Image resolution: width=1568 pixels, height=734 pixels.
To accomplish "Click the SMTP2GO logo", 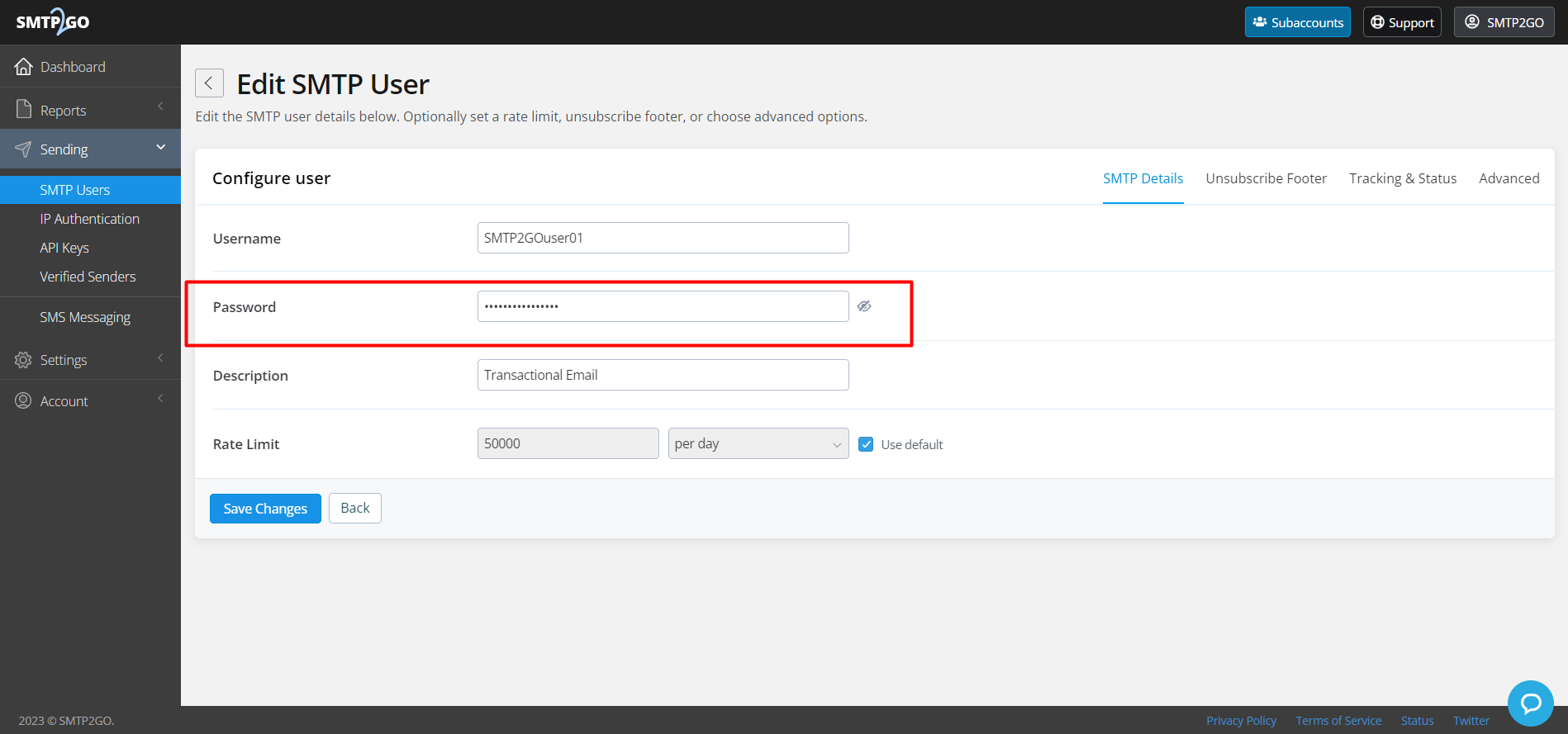I will (x=53, y=21).
